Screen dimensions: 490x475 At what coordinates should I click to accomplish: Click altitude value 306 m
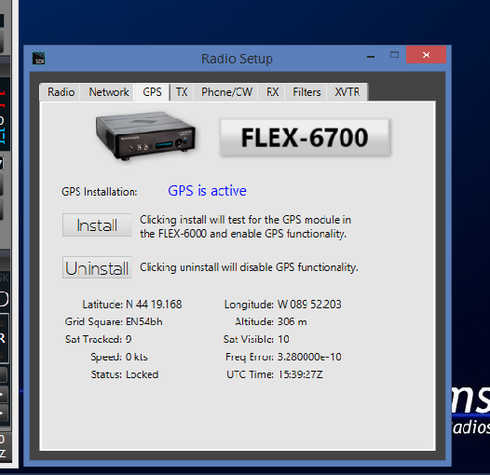(x=292, y=322)
